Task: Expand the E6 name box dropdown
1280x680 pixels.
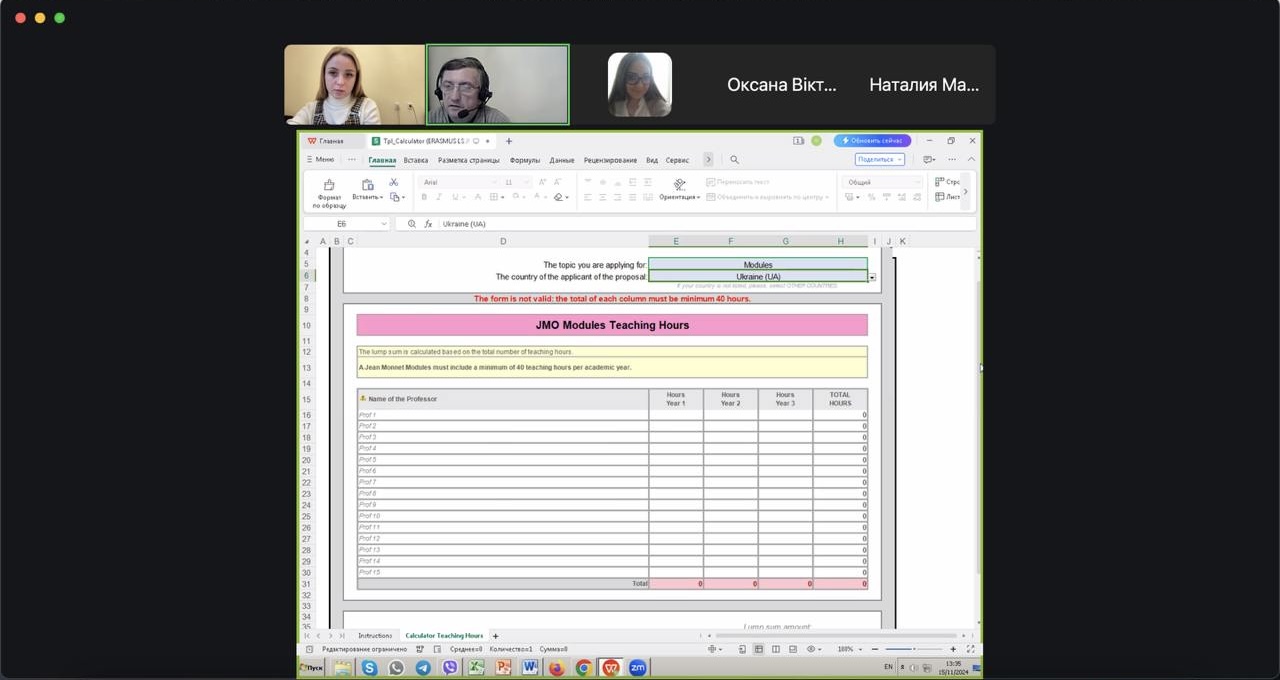Action: point(382,224)
